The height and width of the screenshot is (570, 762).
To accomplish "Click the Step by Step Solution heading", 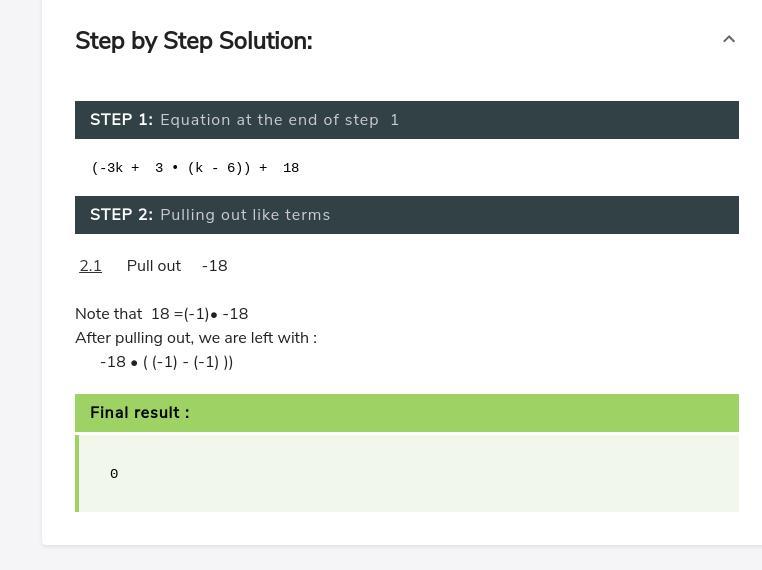I will pyautogui.click(x=193, y=41).
